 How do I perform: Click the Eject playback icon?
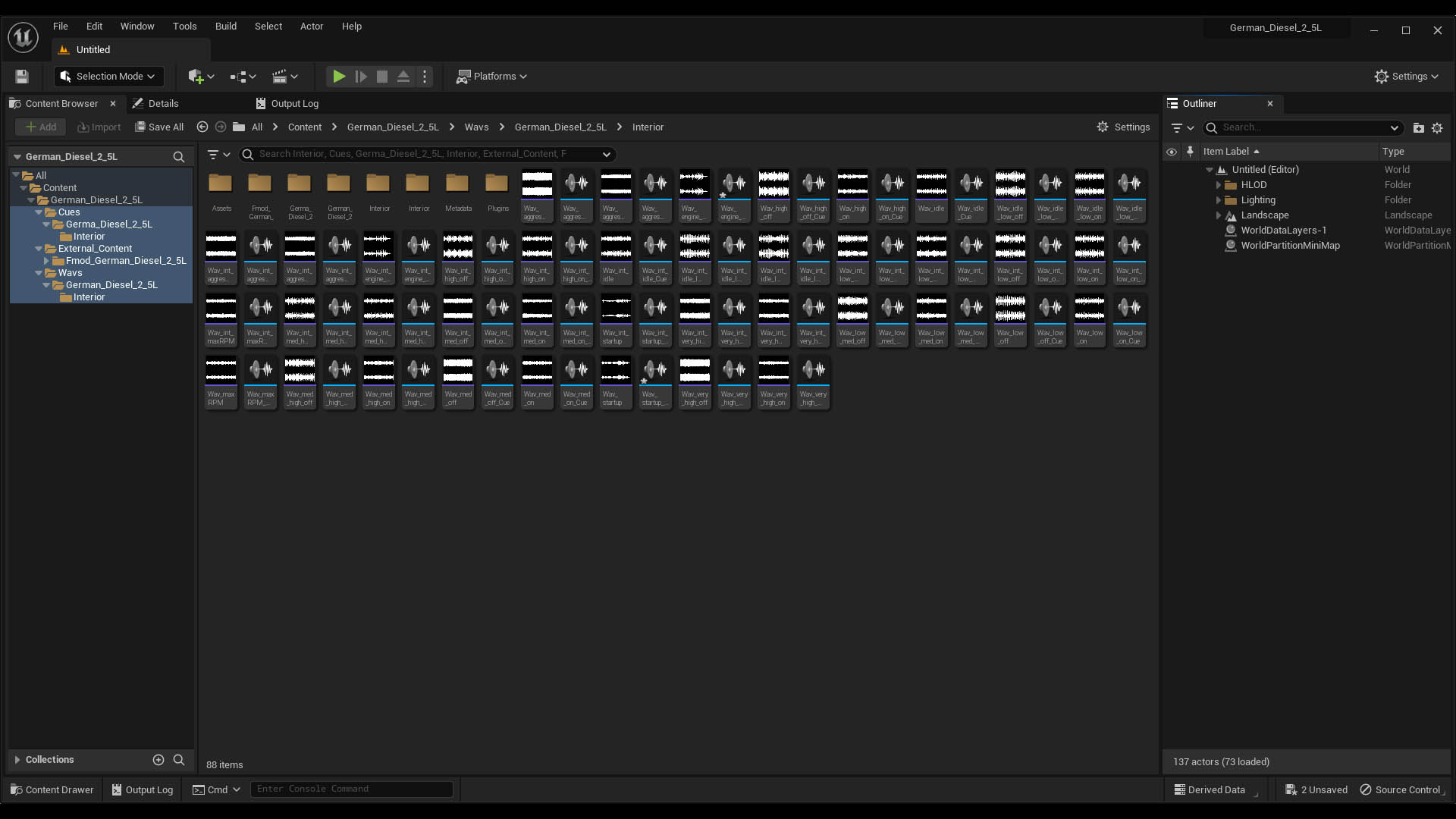point(403,77)
